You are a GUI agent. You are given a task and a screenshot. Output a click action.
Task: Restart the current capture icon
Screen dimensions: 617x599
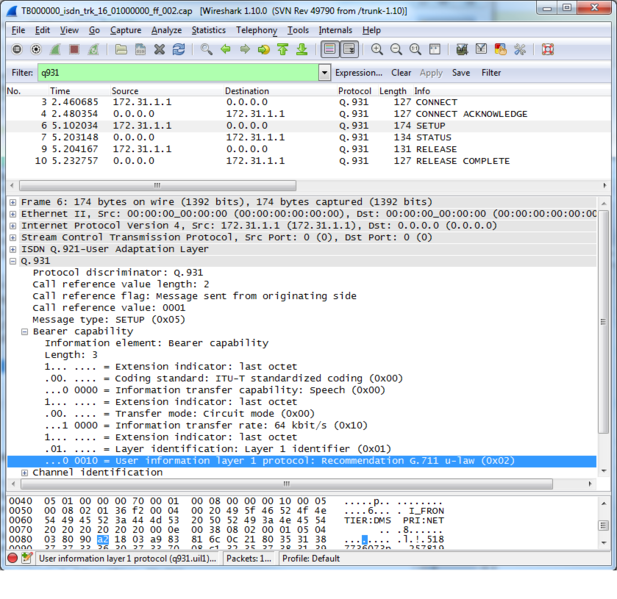pyautogui.click(x=94, y=50)
